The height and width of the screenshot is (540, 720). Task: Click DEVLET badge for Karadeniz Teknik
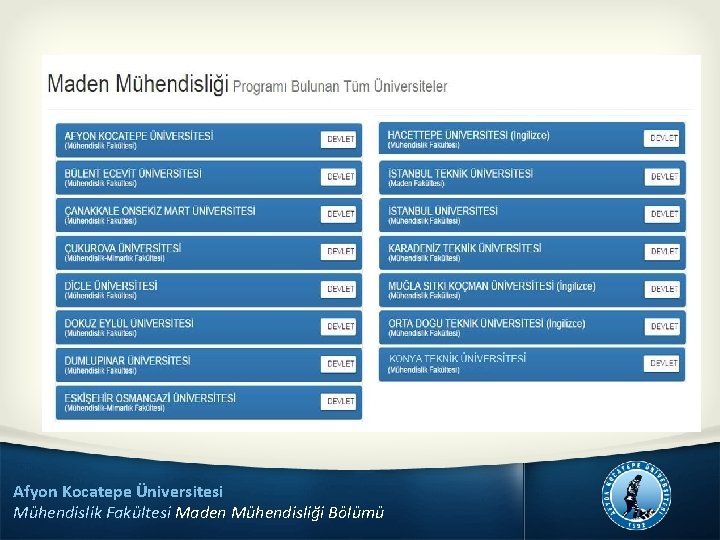tap(662, 252)
